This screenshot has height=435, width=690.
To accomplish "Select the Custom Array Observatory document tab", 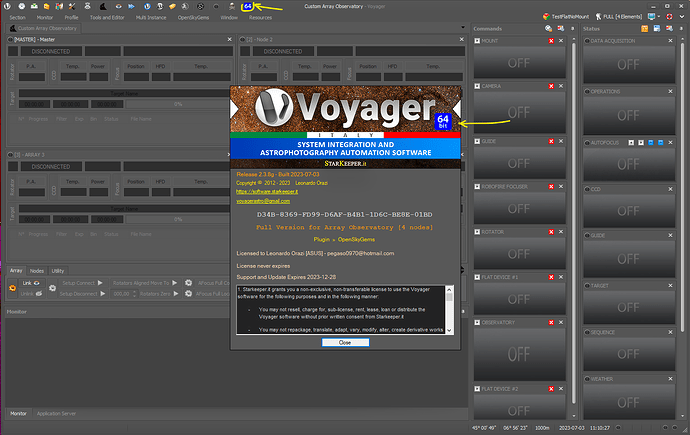I will 43,28.
